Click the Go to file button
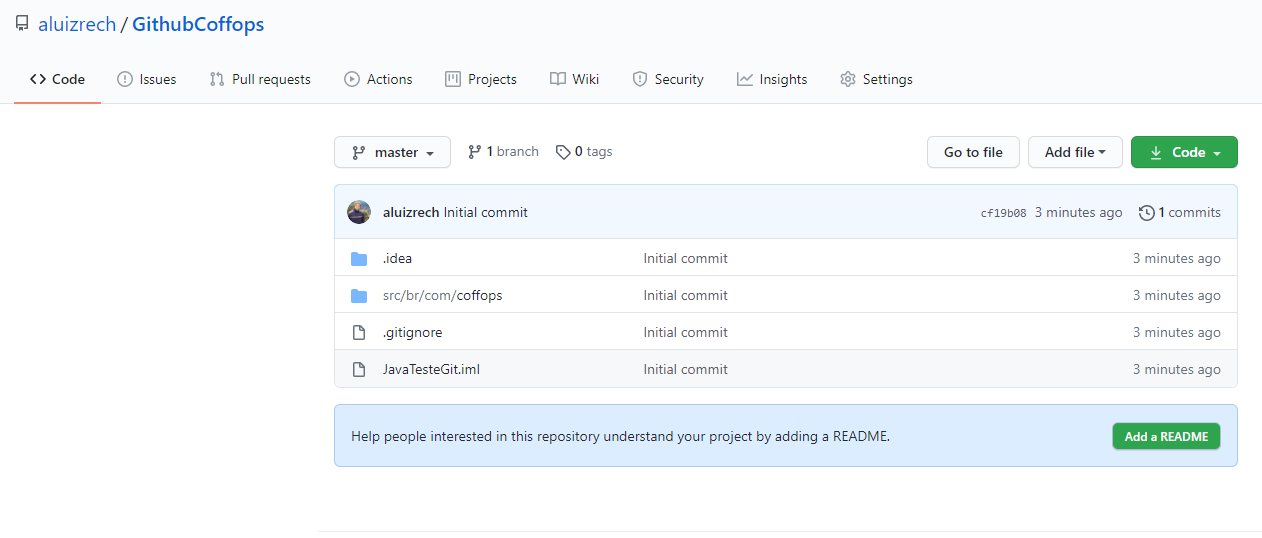1262x538 pixels. point(973,152)
